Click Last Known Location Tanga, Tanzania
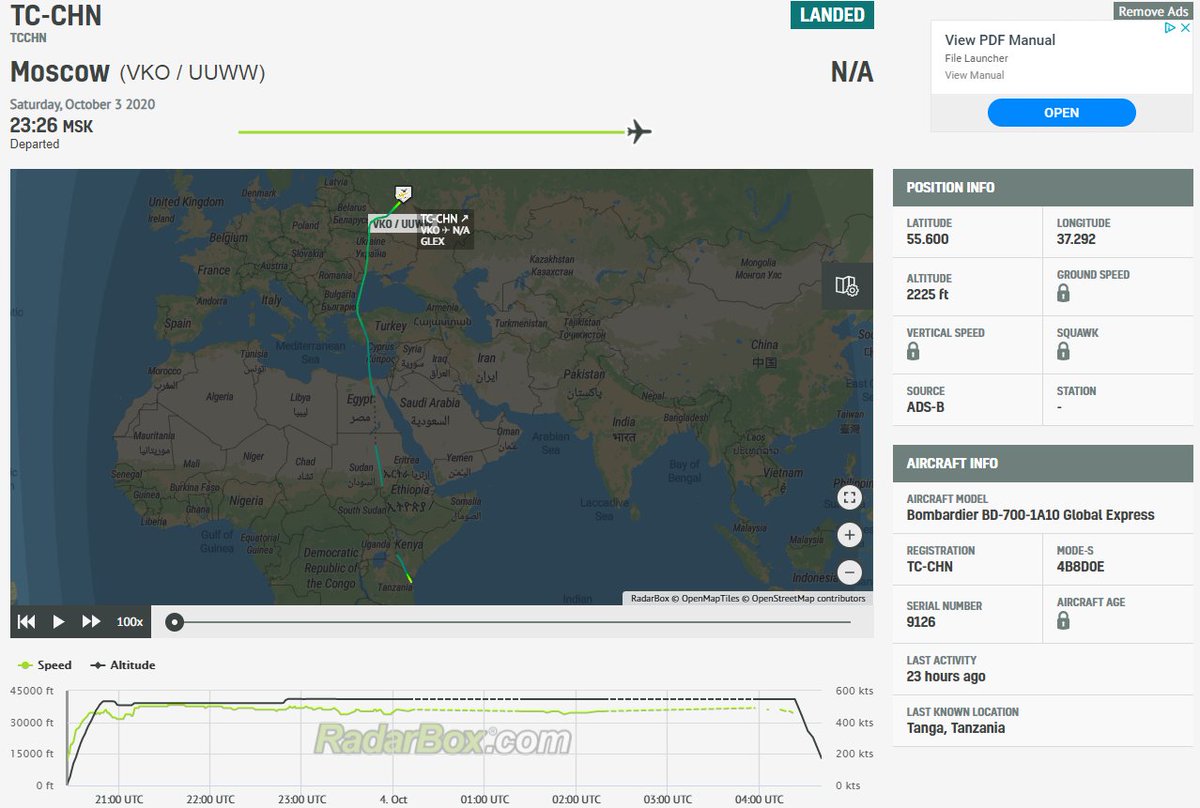This screenshot has width=1200, height=808. pos(955,727)
